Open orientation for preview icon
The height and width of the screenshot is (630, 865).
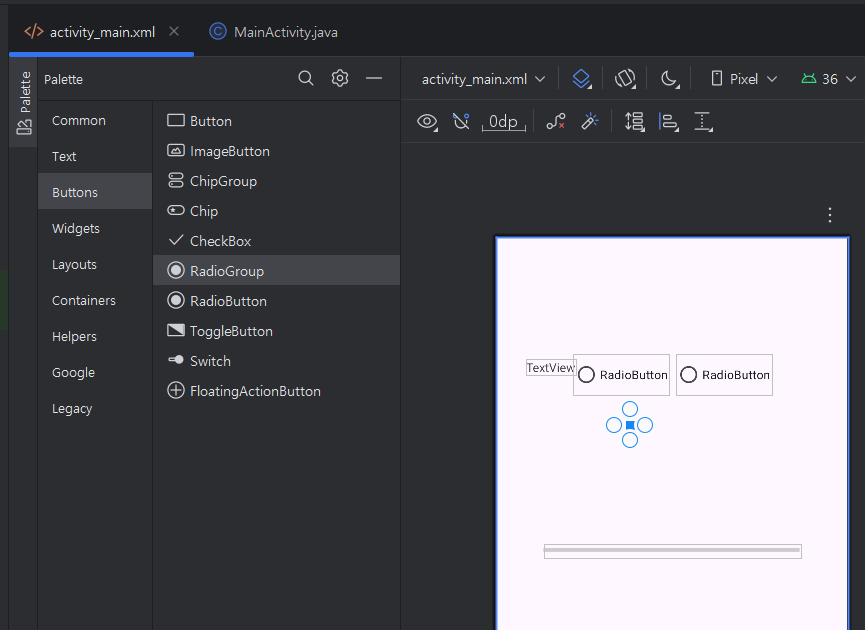625,79
